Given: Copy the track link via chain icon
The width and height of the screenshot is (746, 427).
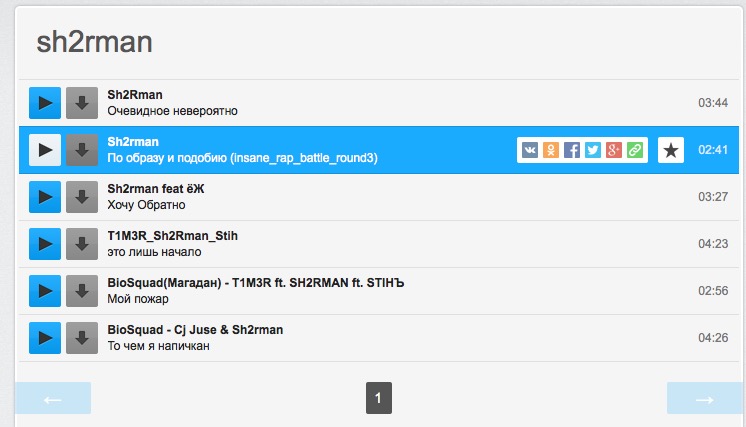Looking at the screenshot, I should pos(635,150).
